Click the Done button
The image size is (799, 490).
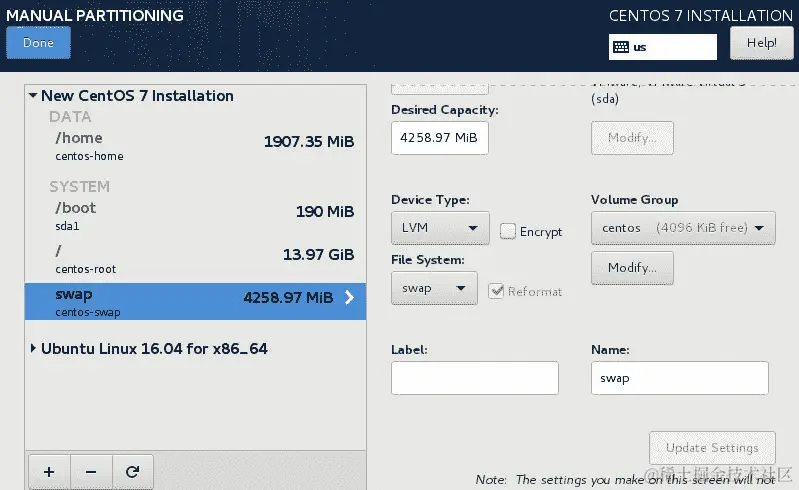[x=38, y=43]
